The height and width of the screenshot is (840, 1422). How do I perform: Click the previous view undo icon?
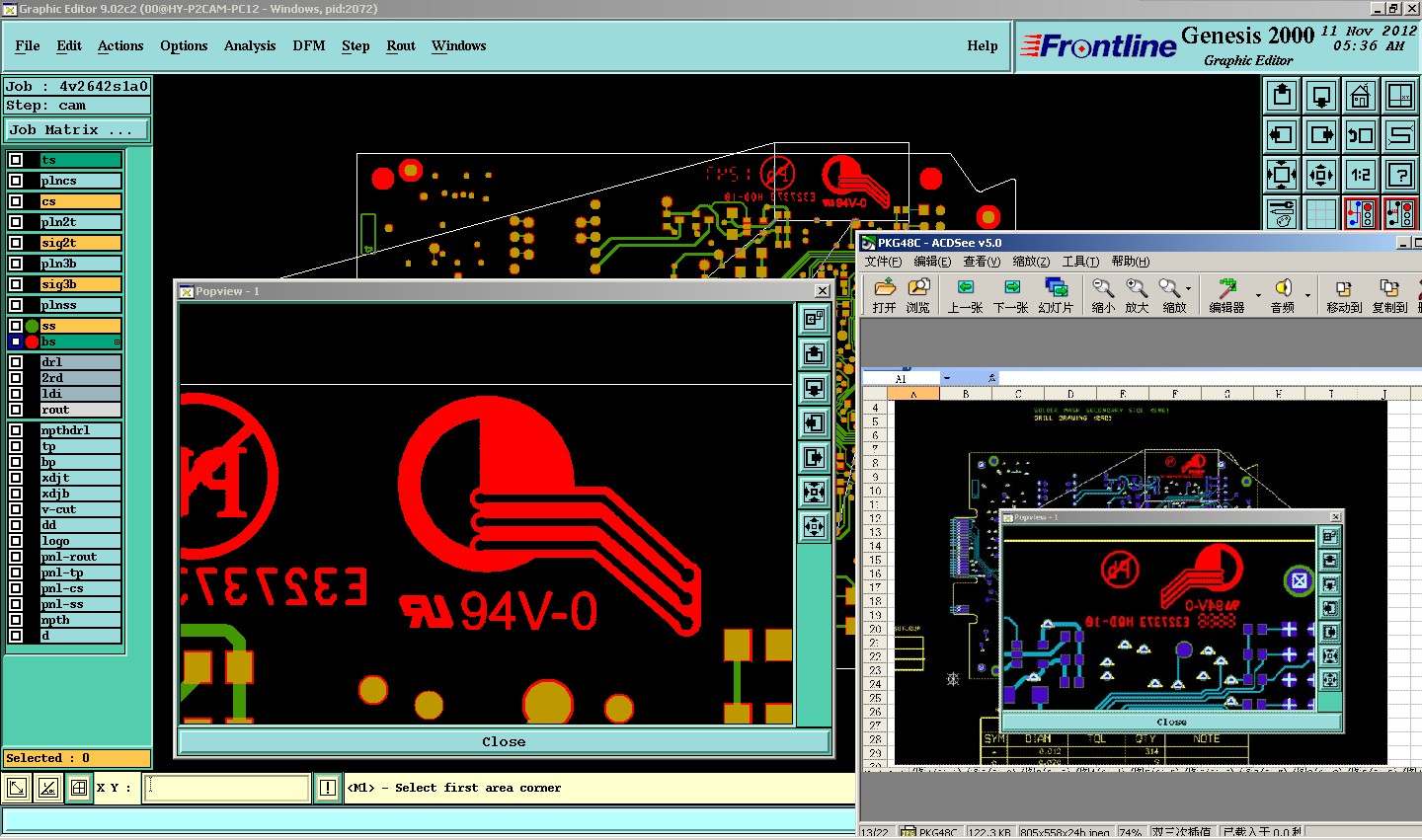pyautogui.click(x=1361, y=135)
